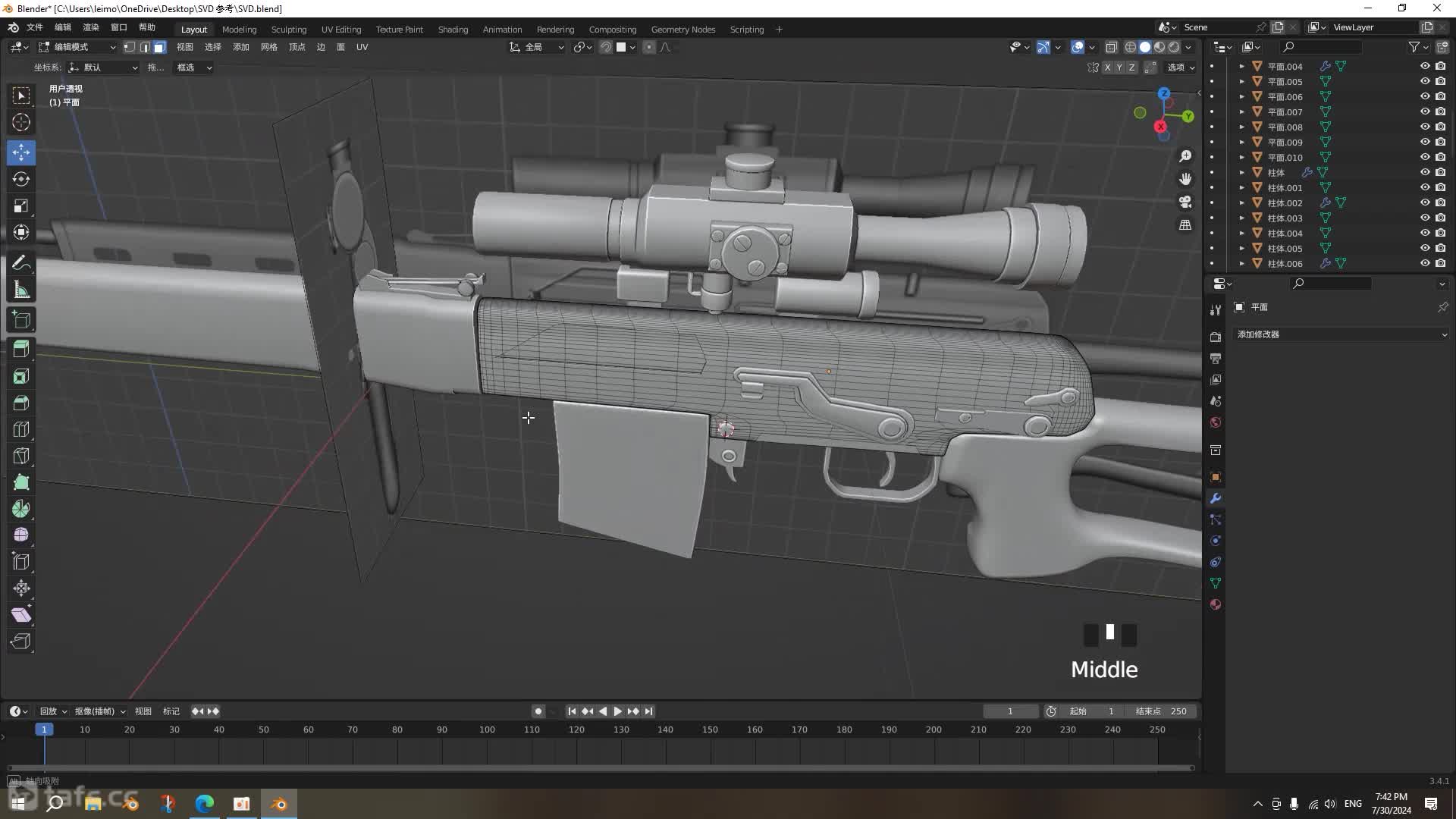Select the Loop Cut tool
This screenshot has height=819, width=1456.
pos(21,429)
